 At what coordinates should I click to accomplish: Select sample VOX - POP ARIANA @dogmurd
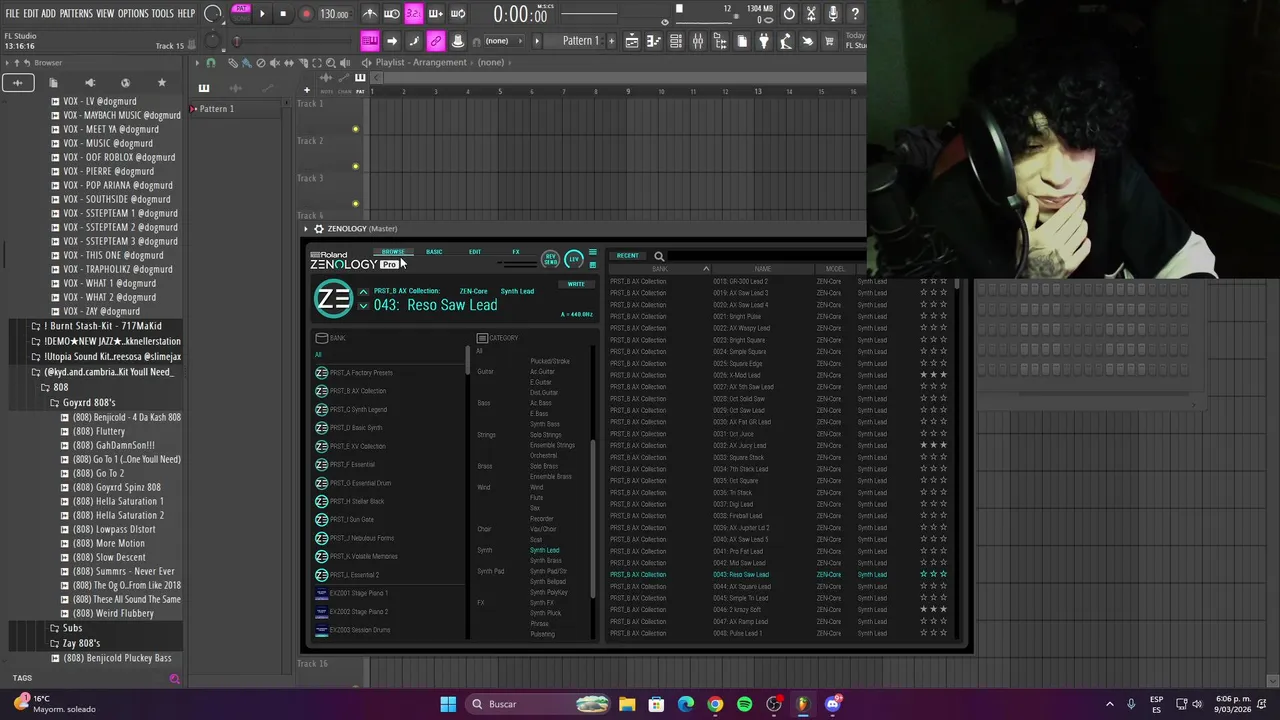pyautogui.click(x=117, y=185)
